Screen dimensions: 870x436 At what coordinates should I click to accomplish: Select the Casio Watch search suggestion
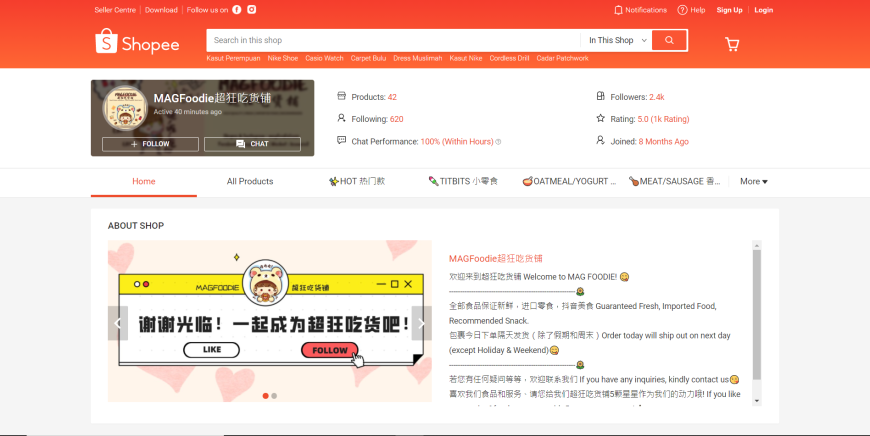click(324, 58)
